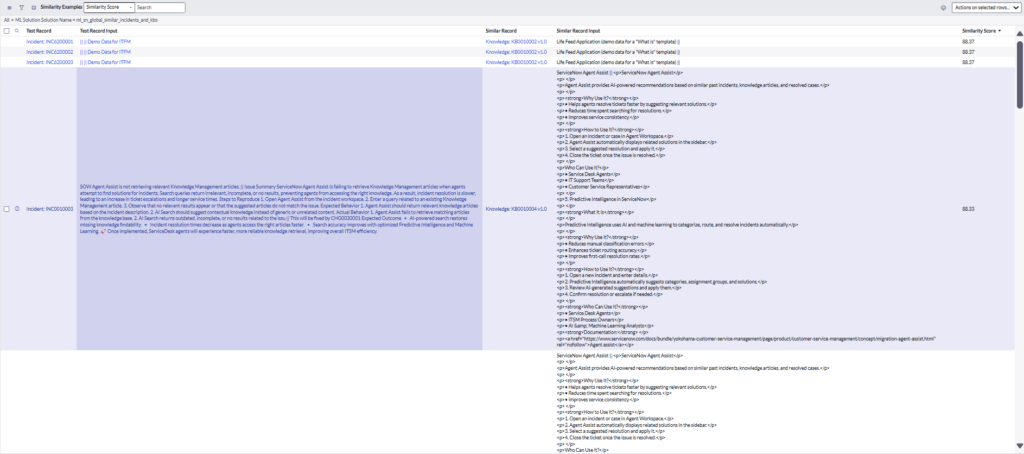Screen dimensions: 1024x454
Task: Click the Similar Record column header
Action: (502, 31)
